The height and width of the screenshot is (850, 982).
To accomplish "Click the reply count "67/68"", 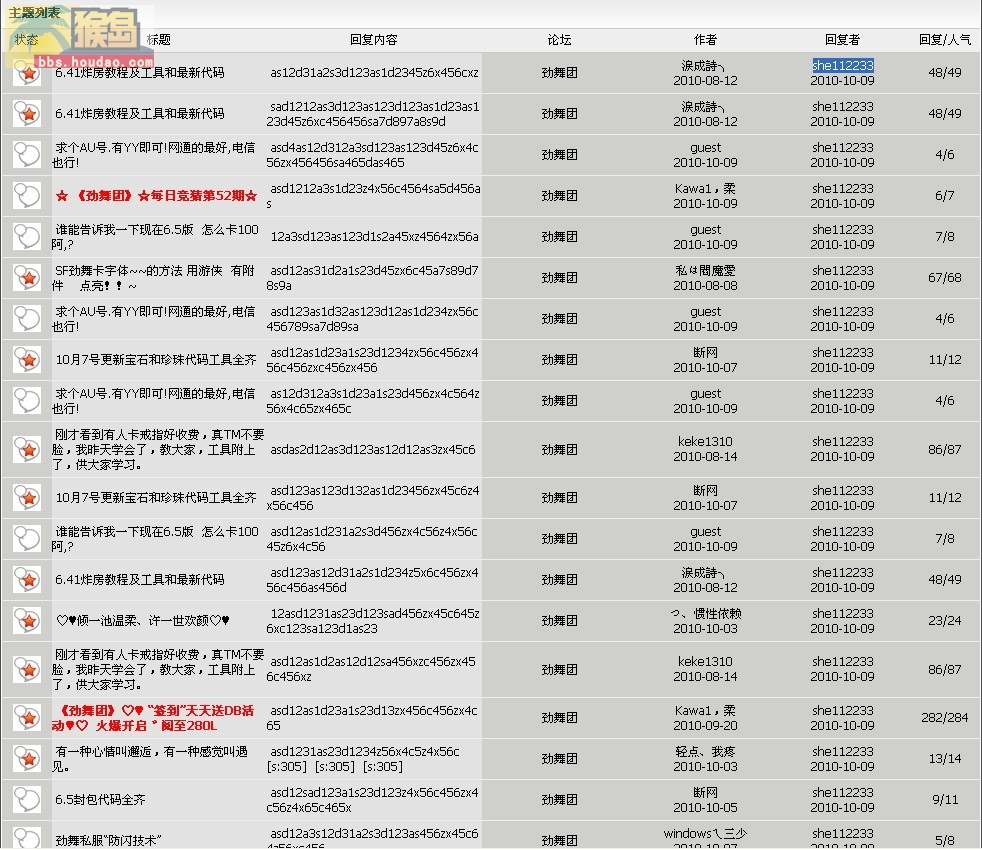I will click(x=944, y=277).
